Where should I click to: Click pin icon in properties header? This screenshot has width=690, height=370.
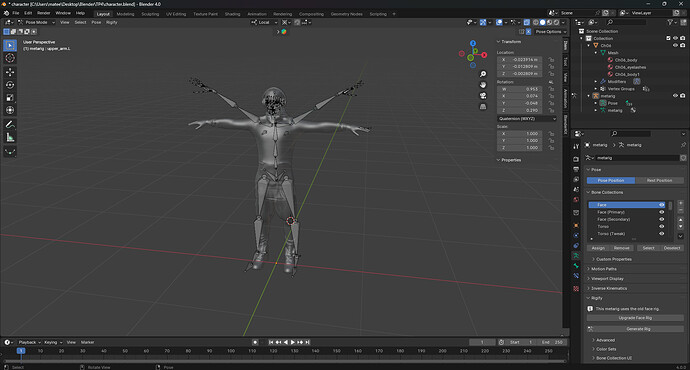[x=683, y=145]
